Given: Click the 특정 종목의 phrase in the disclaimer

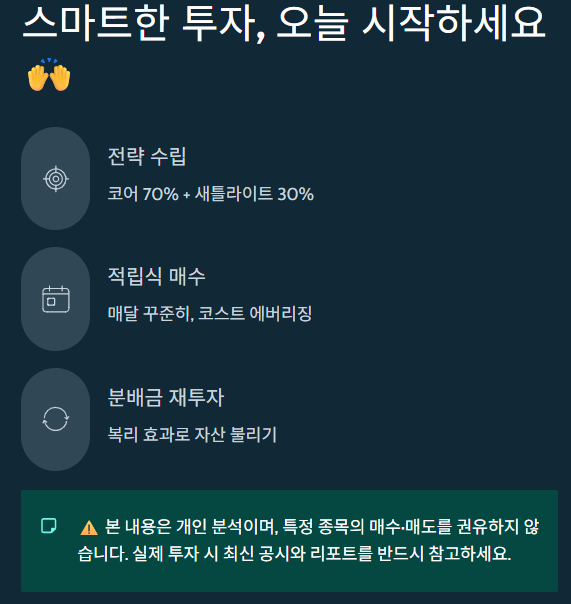Looking at the screenshot, I should tap(323, 527).
